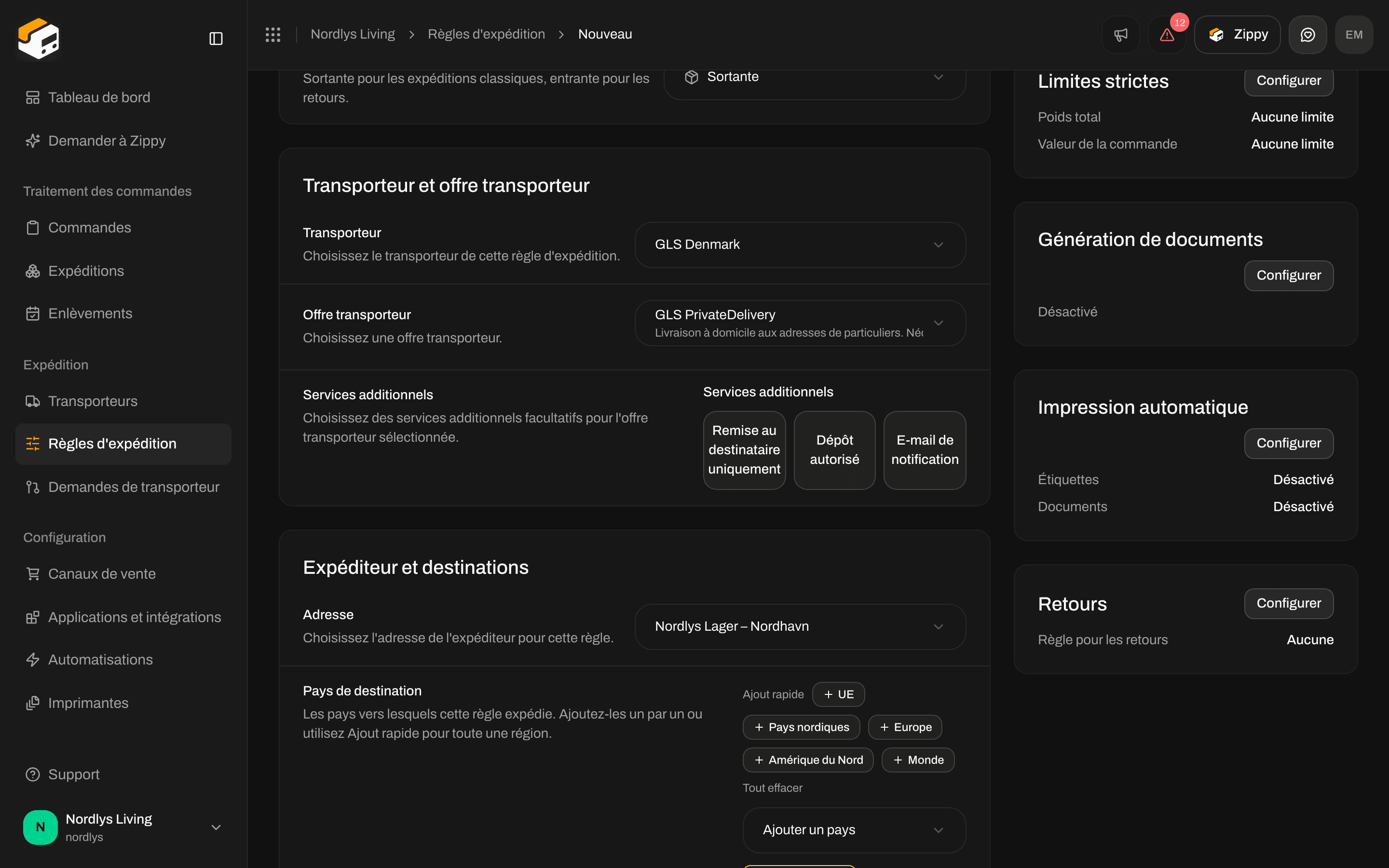Expand the Nordlys Living account switcher chevron
This screenshot has width=1389, height=868.
pyautogui.click(x=216, y=827)
